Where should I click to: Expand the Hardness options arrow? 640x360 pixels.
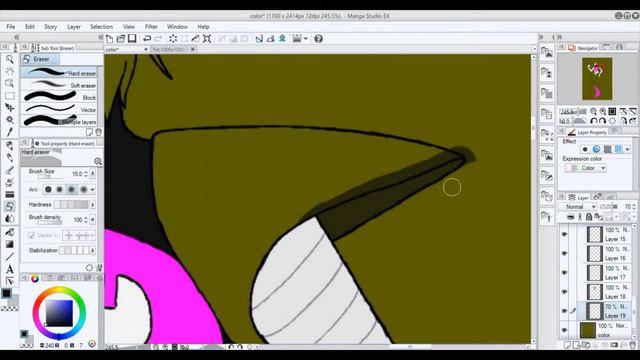point(93,204)
